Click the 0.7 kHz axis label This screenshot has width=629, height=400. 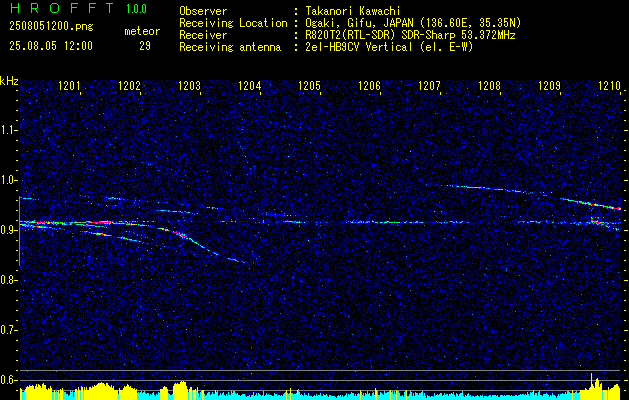8,330
